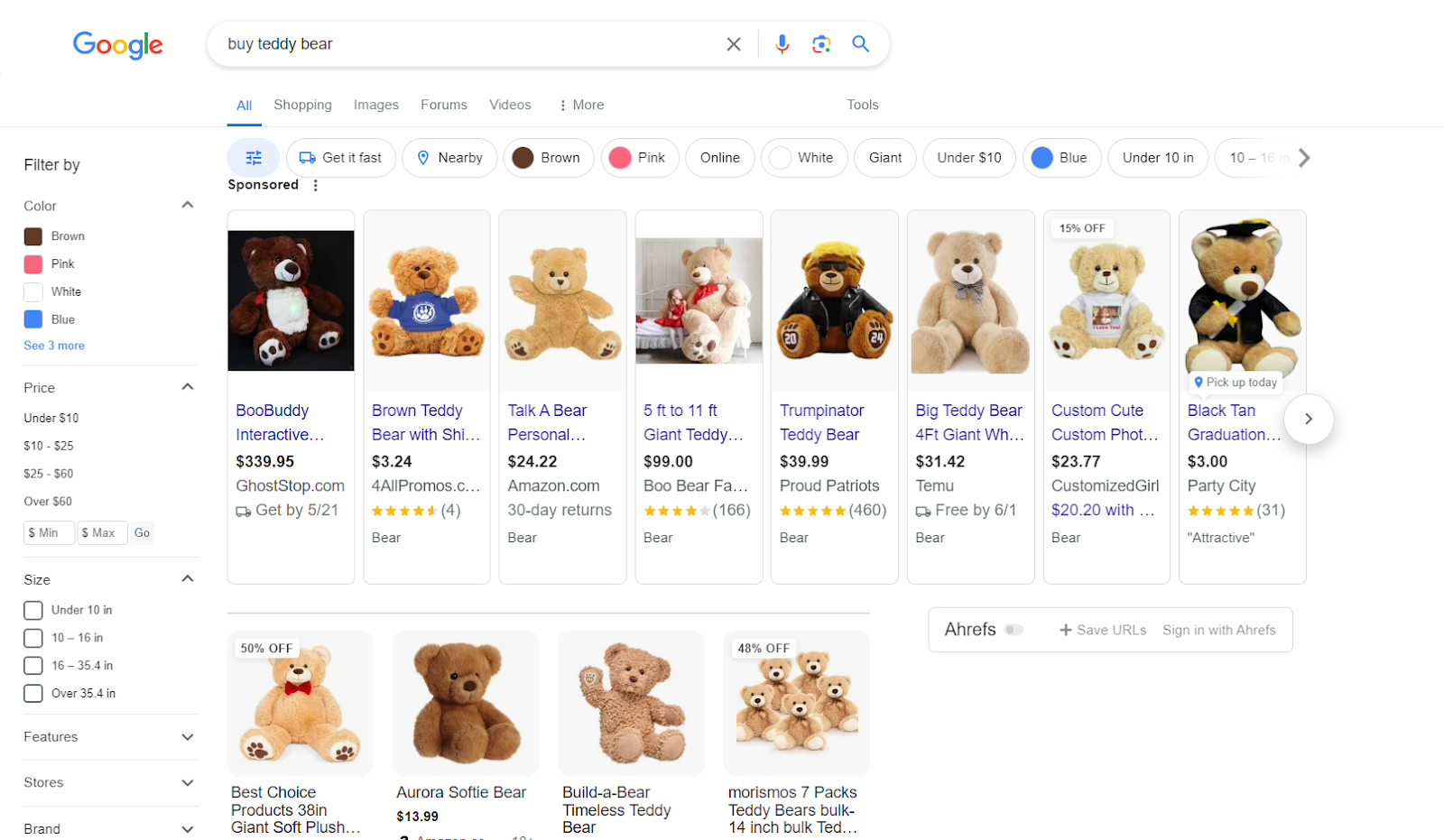Switch to the Images tab
The image size is (1444, 840).
pyautogui.click(x=376, y=105)
